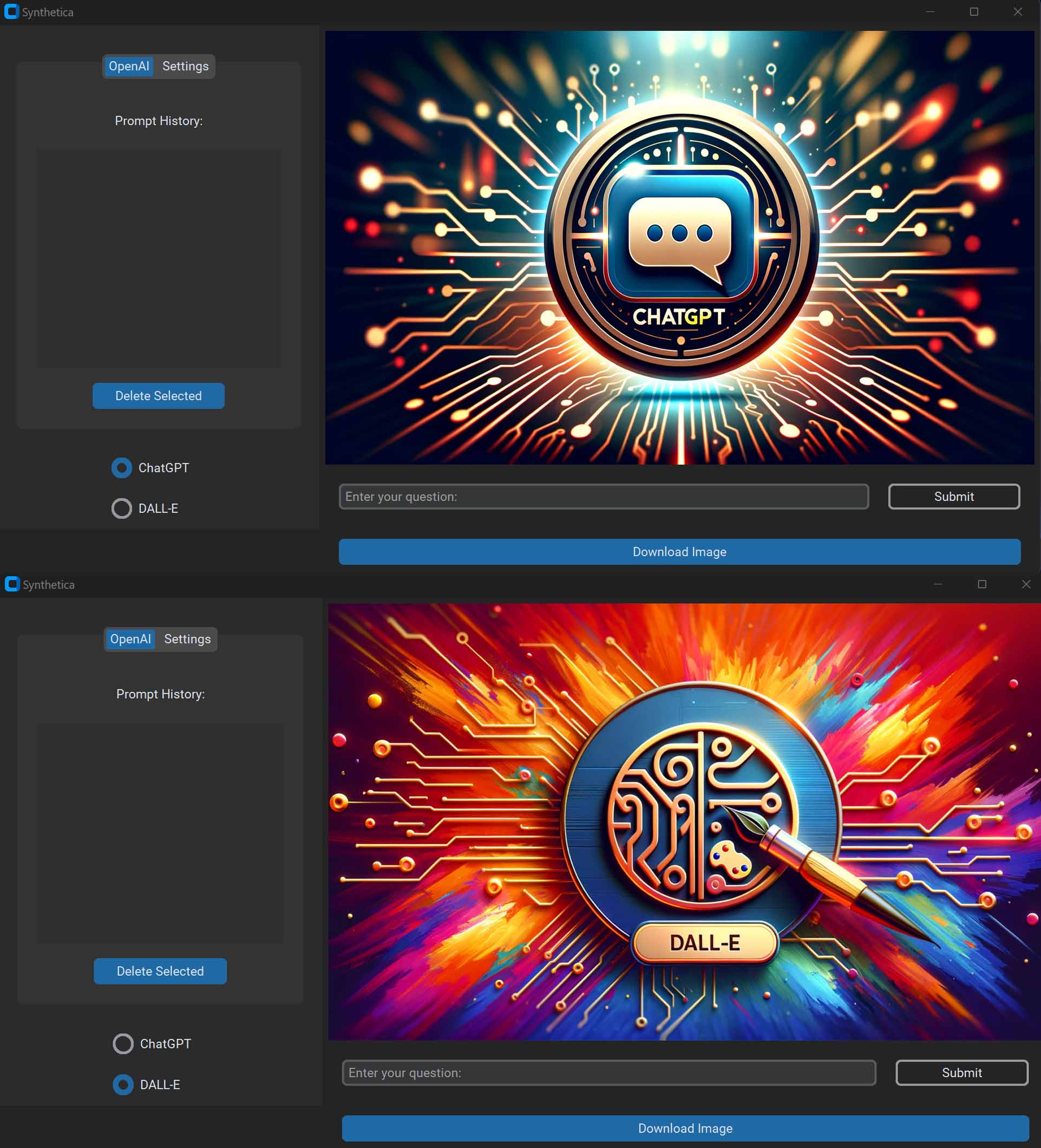
Task: Click 'Prompt History:' label in bottom window
Action: (x=160, y=694)
